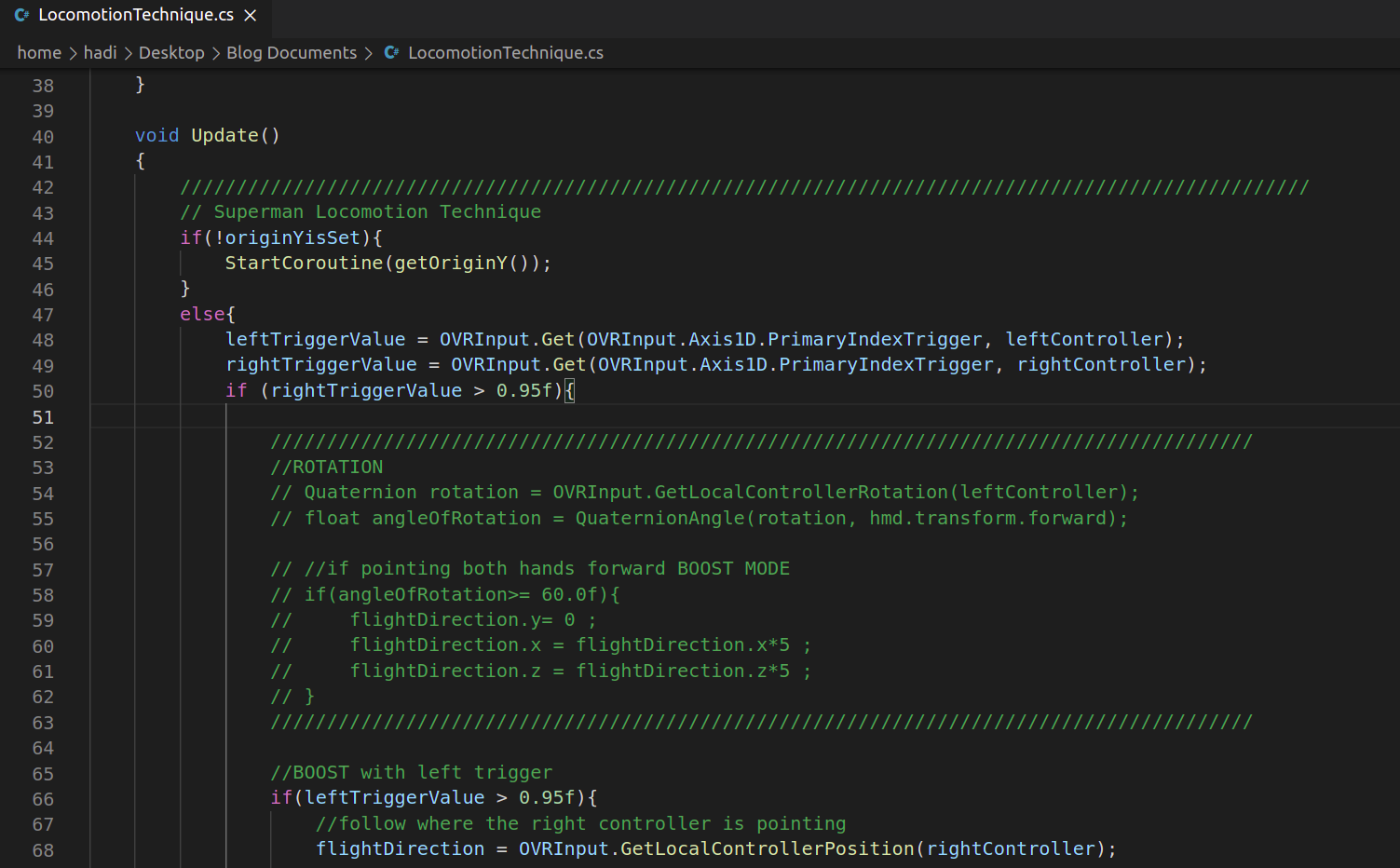Click line number 66 in gutter
The image size is (1400, 868).
[43, 799]
